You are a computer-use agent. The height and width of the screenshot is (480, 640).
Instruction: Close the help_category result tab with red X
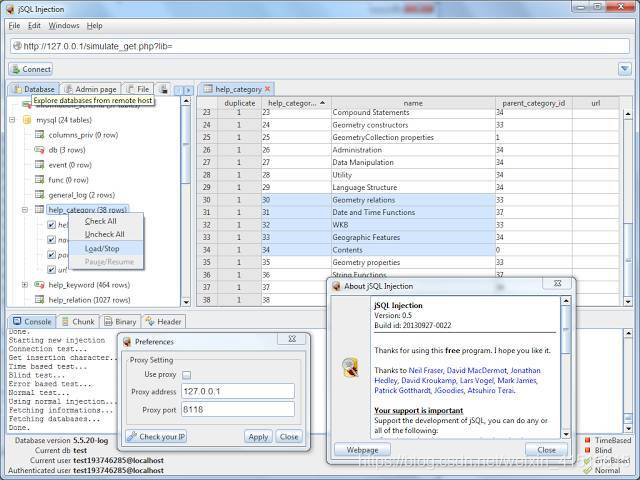tap(268, 89)
